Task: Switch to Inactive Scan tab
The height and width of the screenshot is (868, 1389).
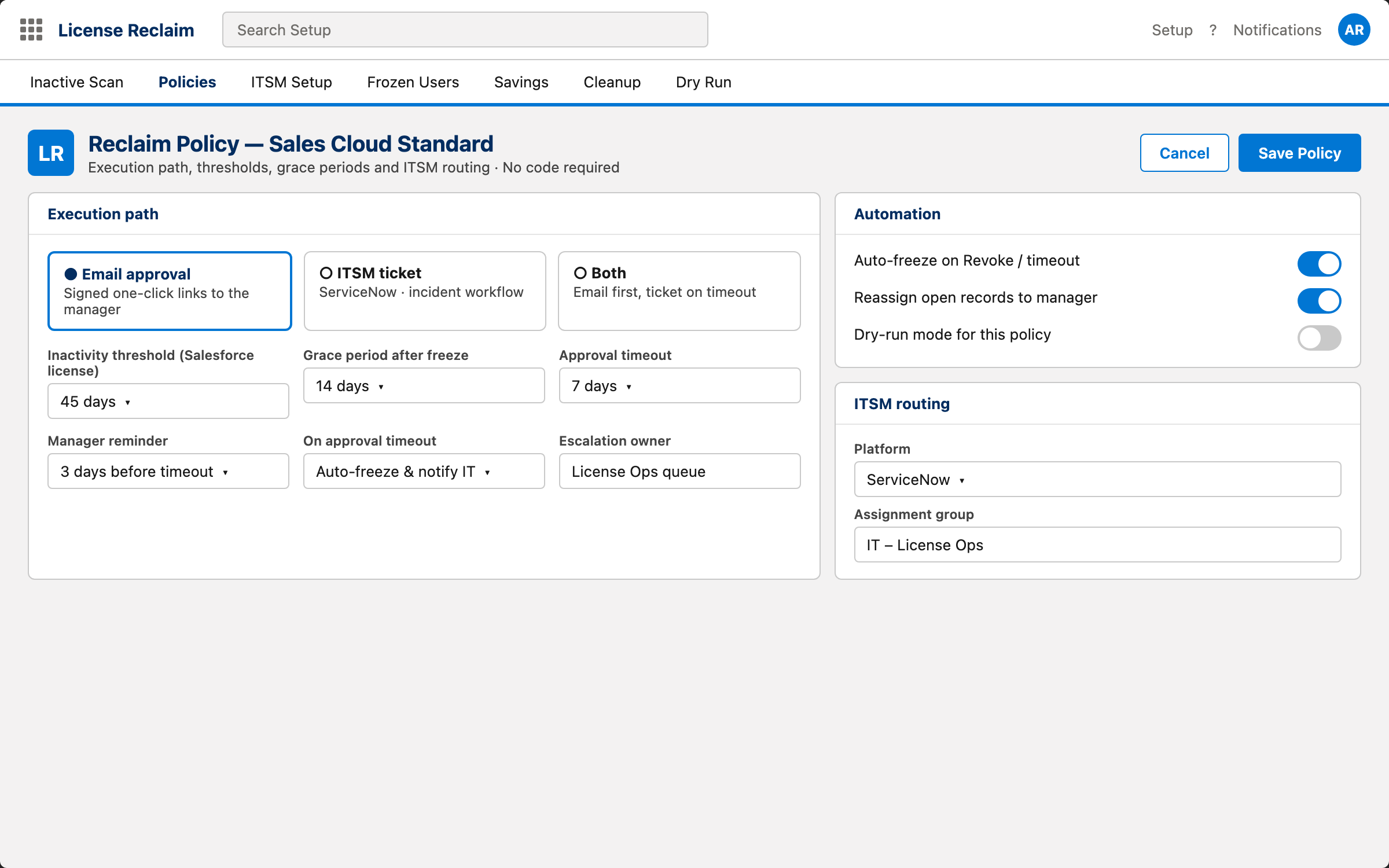Action: tap(77, 82)
